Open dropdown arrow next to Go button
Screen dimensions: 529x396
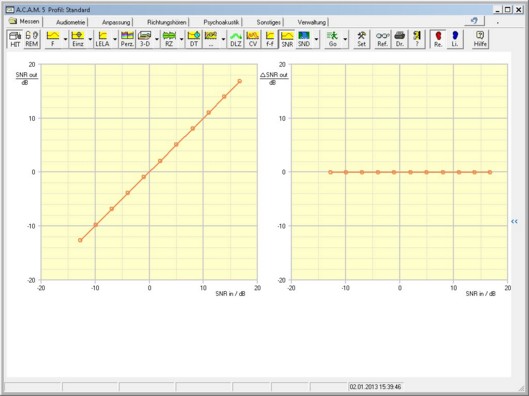345,39
